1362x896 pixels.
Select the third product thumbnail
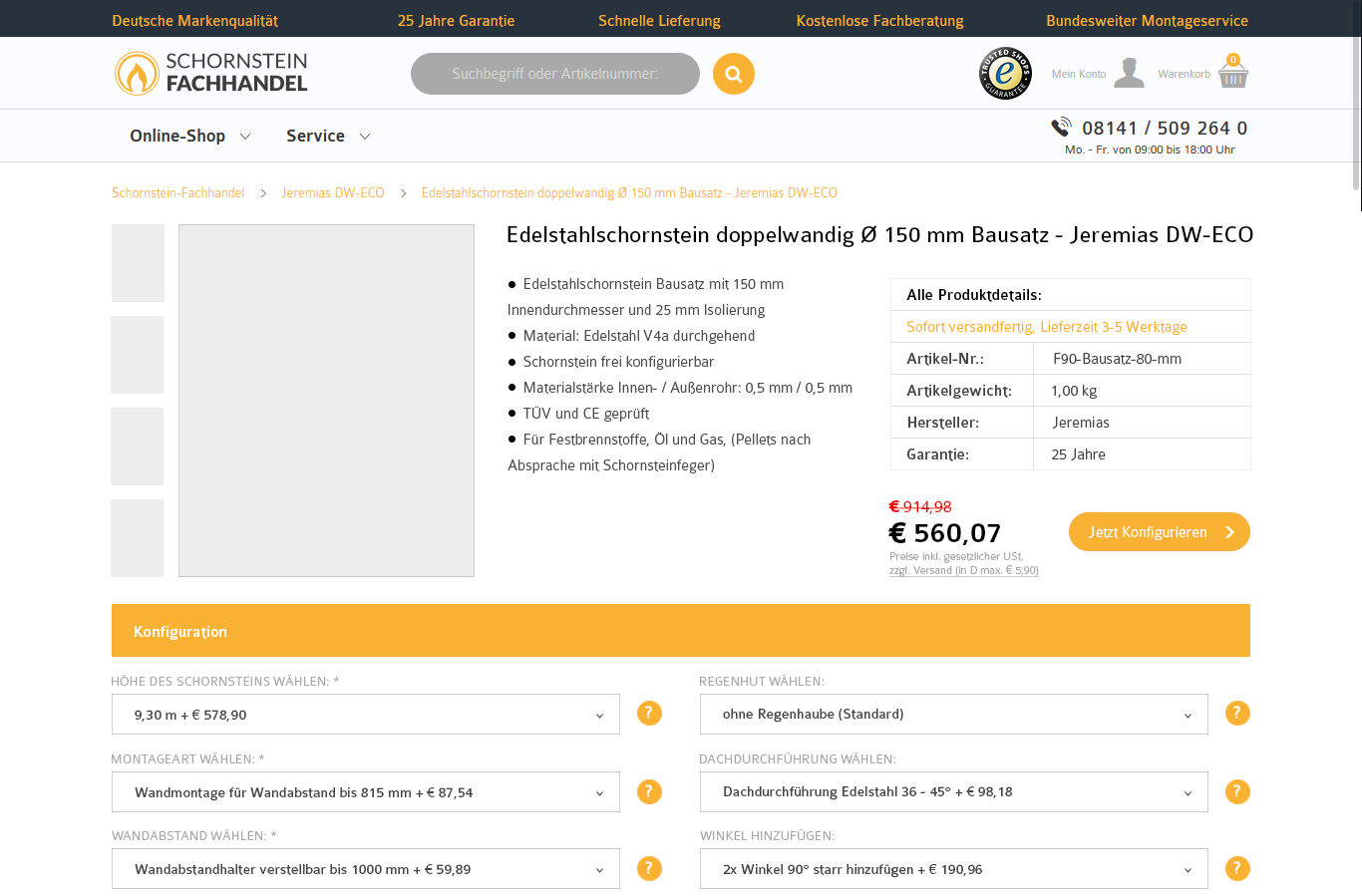coord(138,447)
